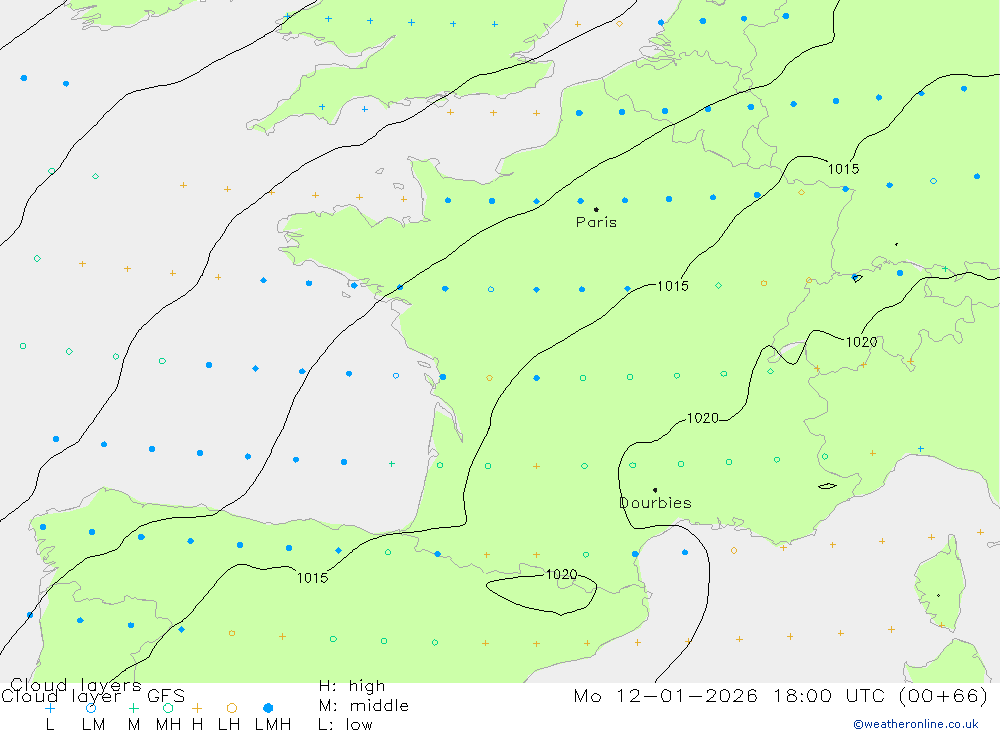This screenshot has height=733, width=1000.
Task: Click the black city dot above the Dourbies label
Action: (x=655, y=490)
